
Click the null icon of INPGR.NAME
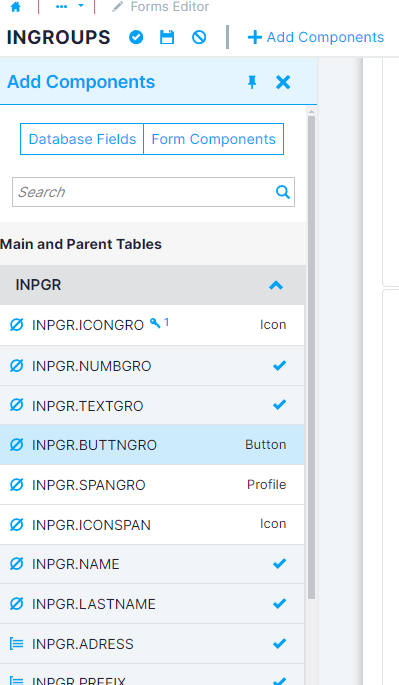16,564
